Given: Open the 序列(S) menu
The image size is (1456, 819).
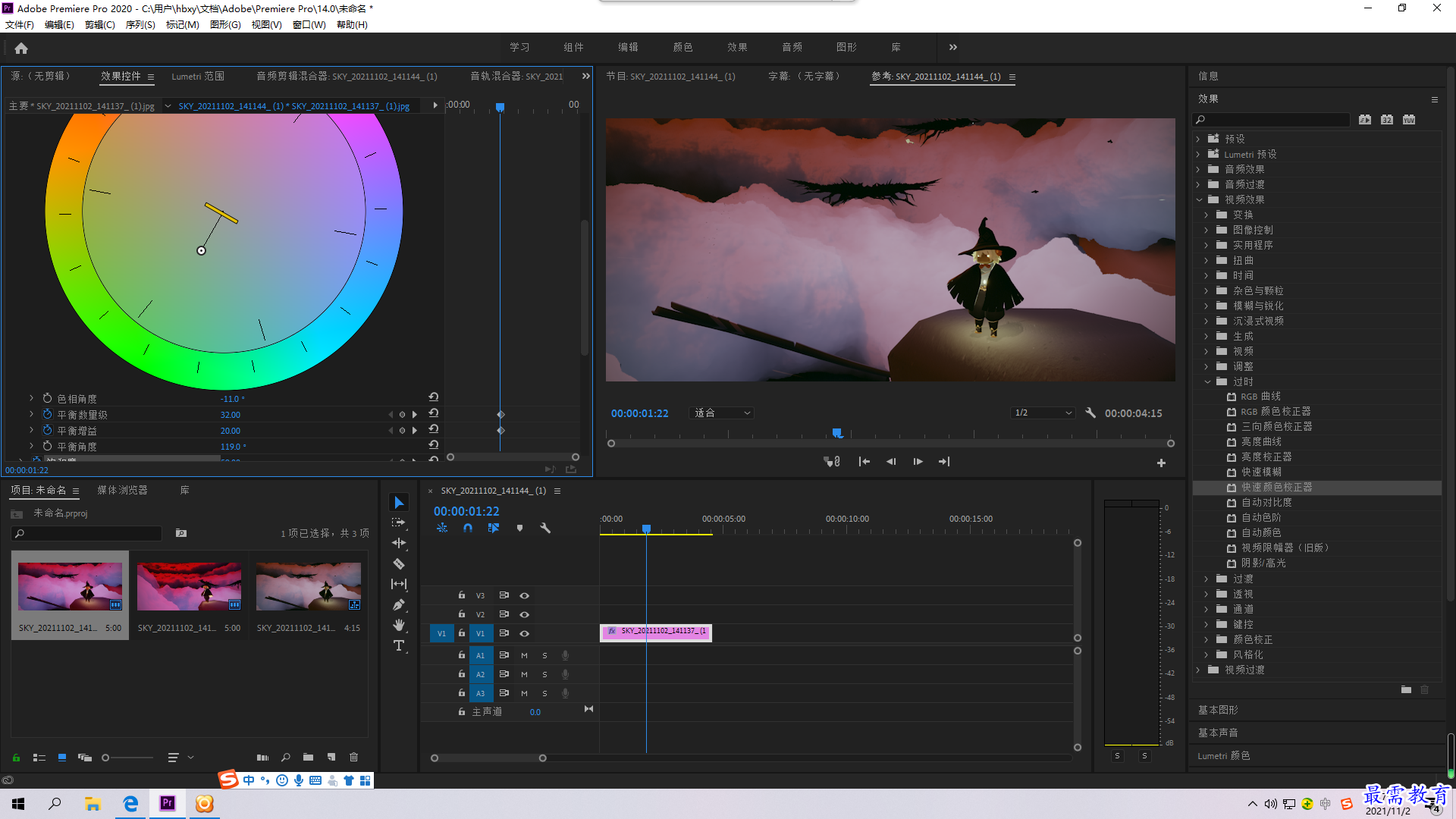Looking at the screenshot, I should (x=140, y=25).
